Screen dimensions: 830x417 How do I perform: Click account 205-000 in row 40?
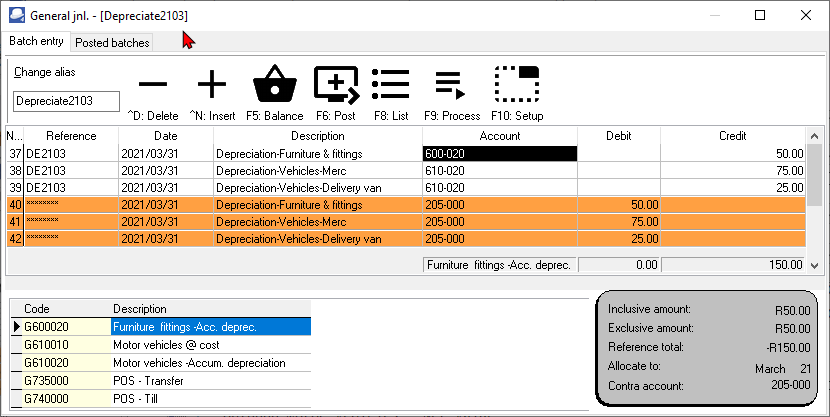[x=500, y=205]
